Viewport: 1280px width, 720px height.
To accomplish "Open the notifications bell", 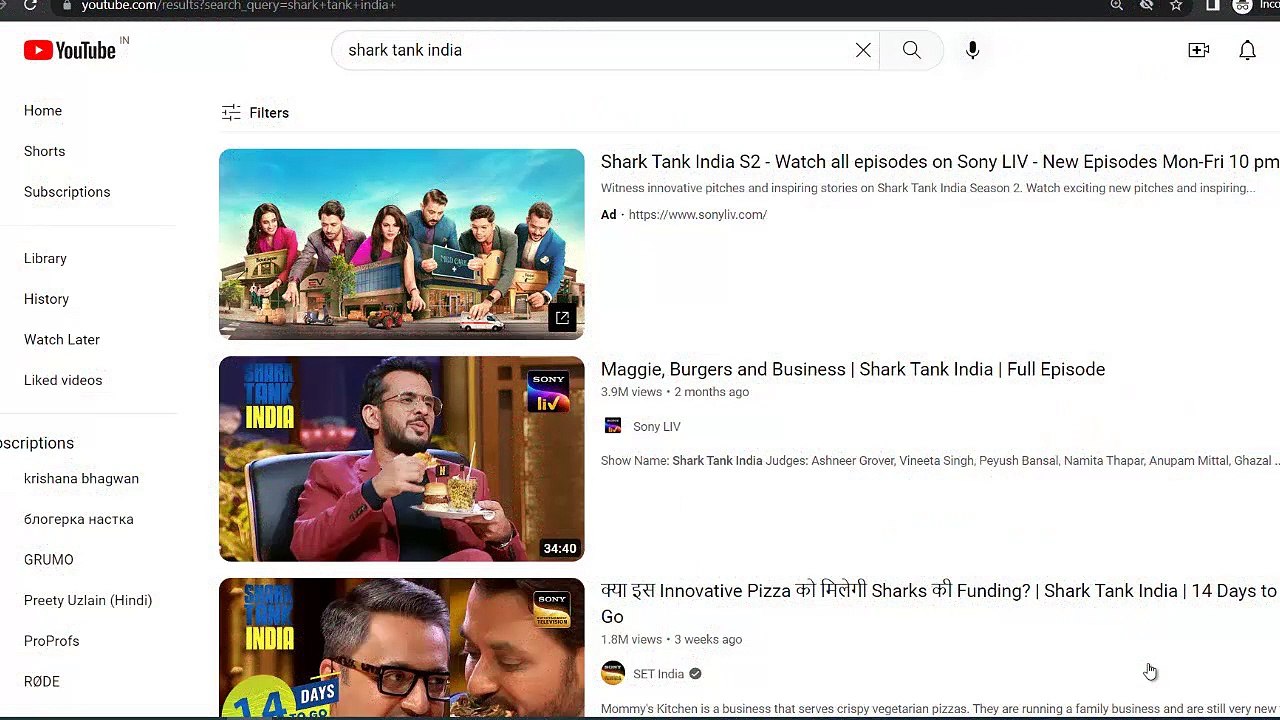I will point(1247,50).
